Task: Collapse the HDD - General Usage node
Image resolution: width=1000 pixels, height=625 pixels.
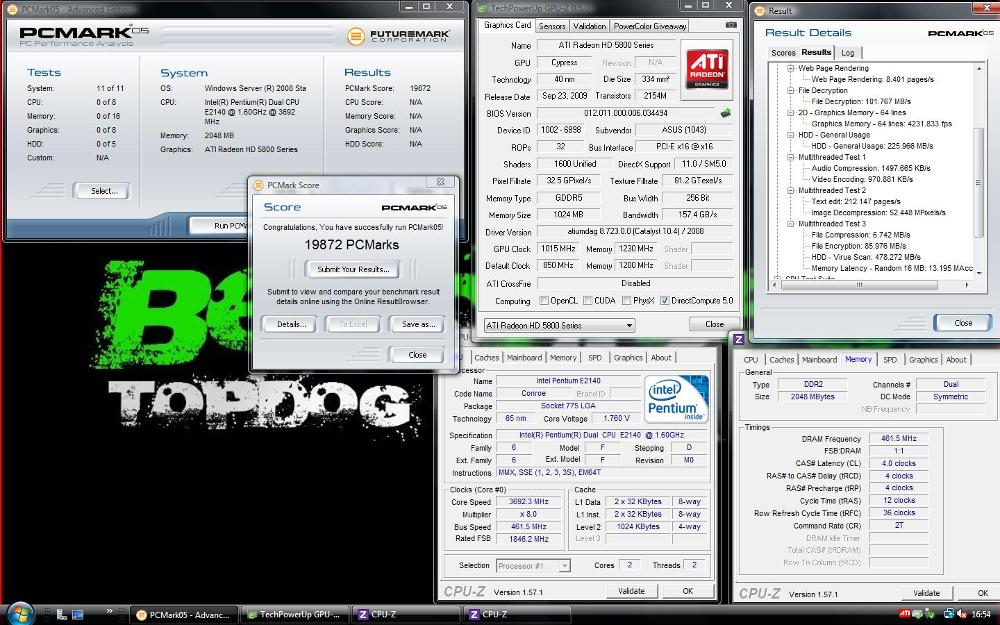Action: [x=790, y=135]
